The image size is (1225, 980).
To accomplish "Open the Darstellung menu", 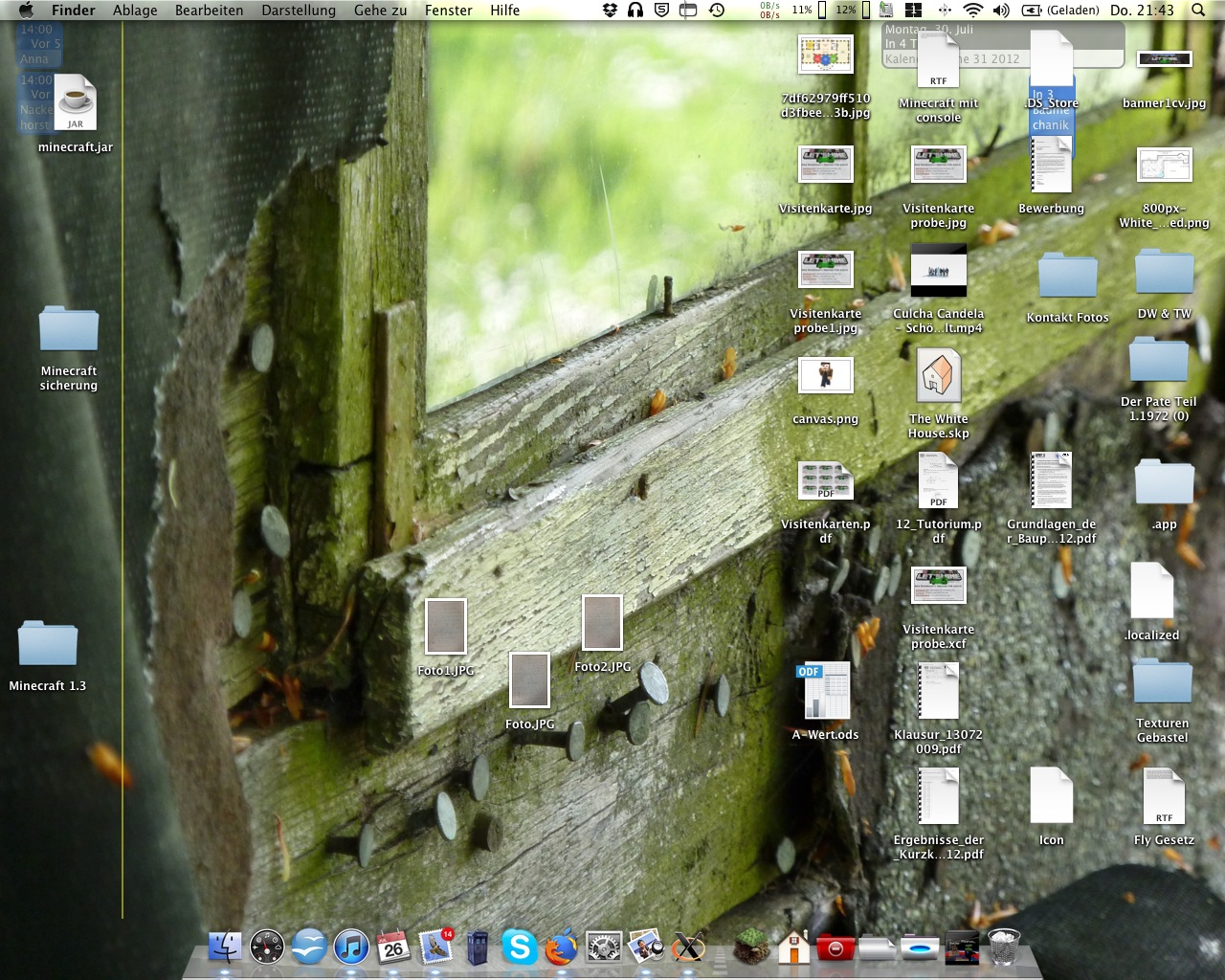I will [299, 10].
